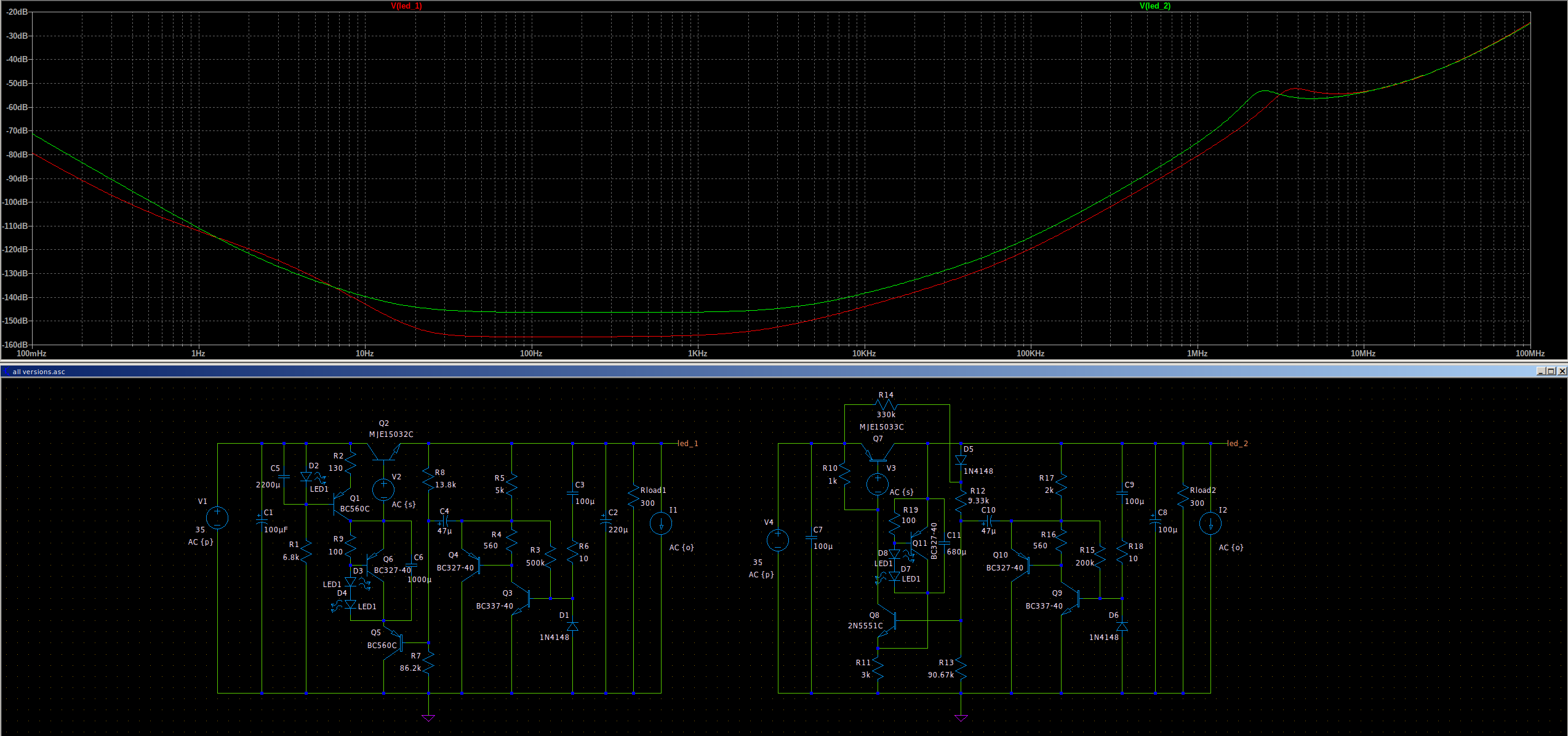Viewport: 1568px width, 736px height.
Task: Click AC {o} text under I2
Action: point(1231,548)
